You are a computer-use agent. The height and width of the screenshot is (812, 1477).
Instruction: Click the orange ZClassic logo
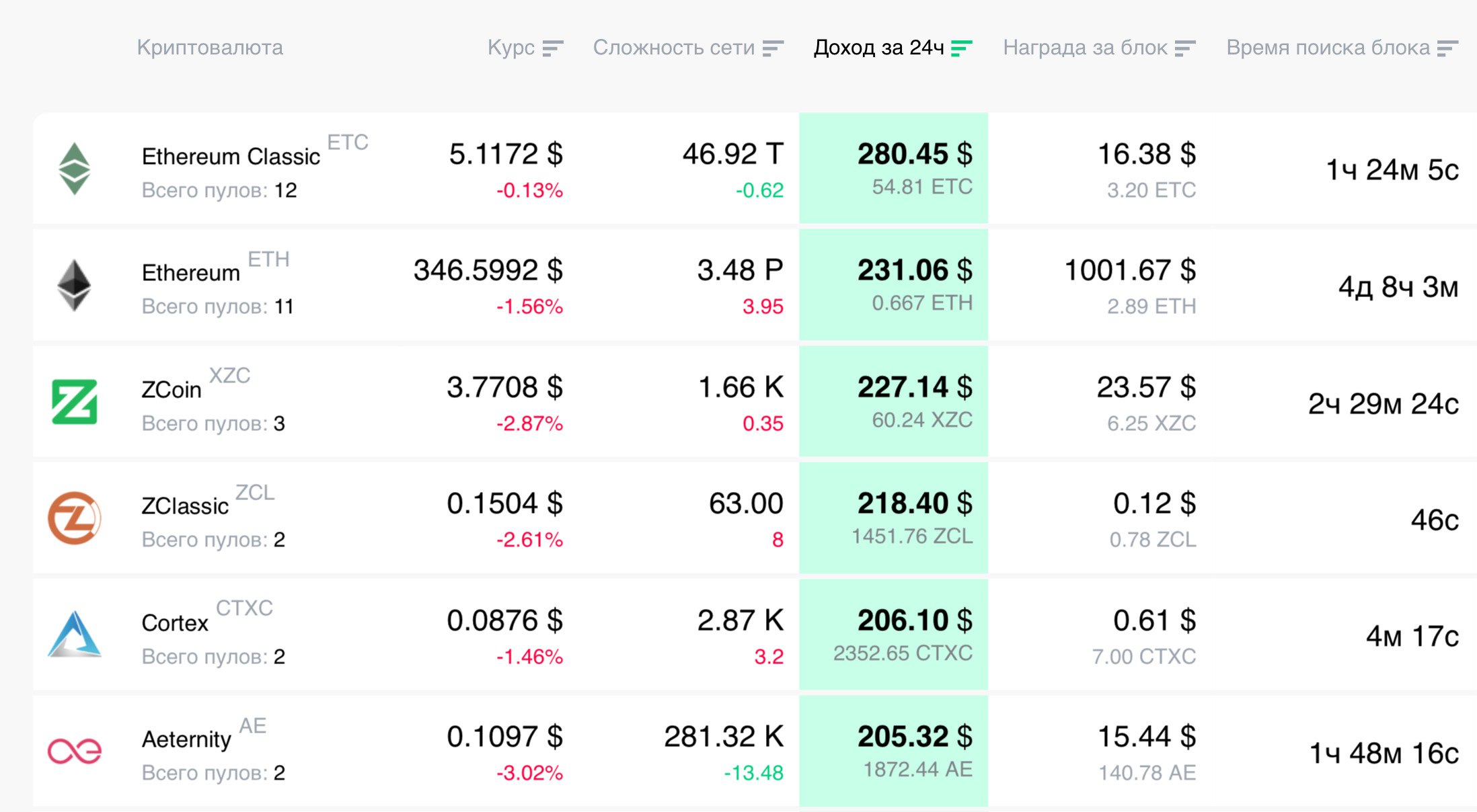(75, 518)
